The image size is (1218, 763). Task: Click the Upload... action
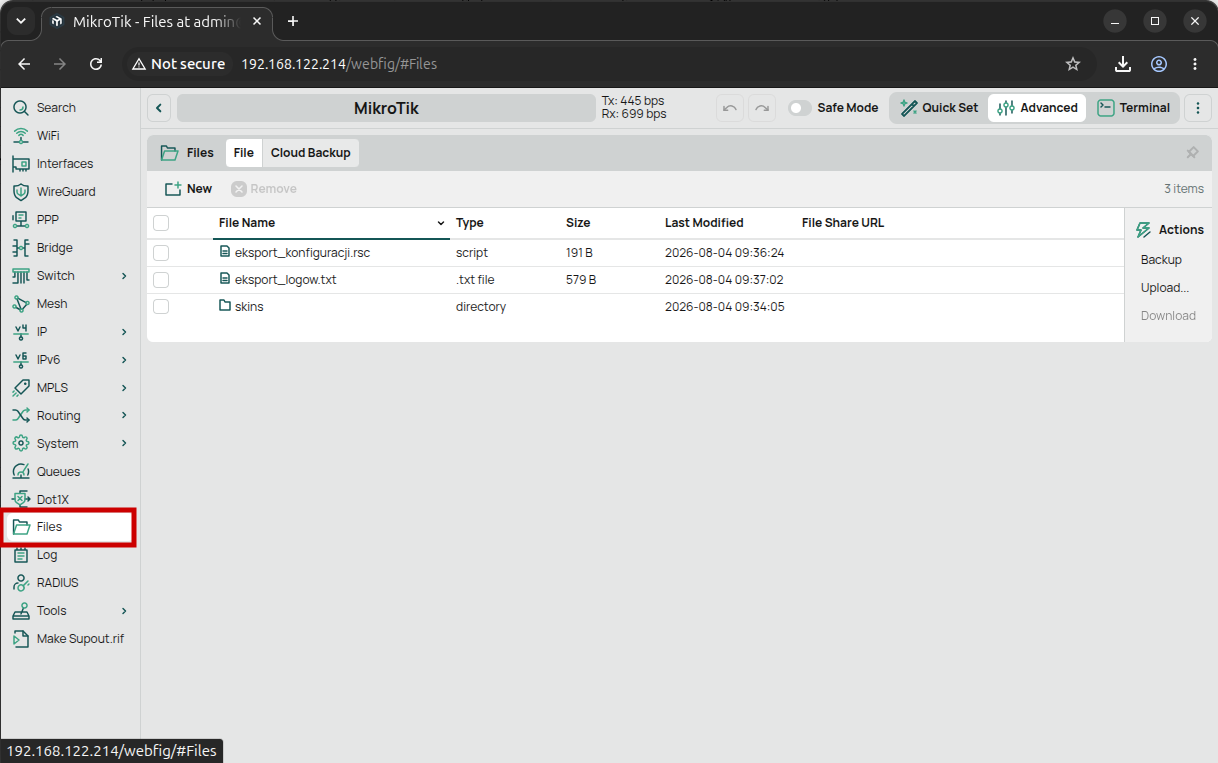[1164, 288]
